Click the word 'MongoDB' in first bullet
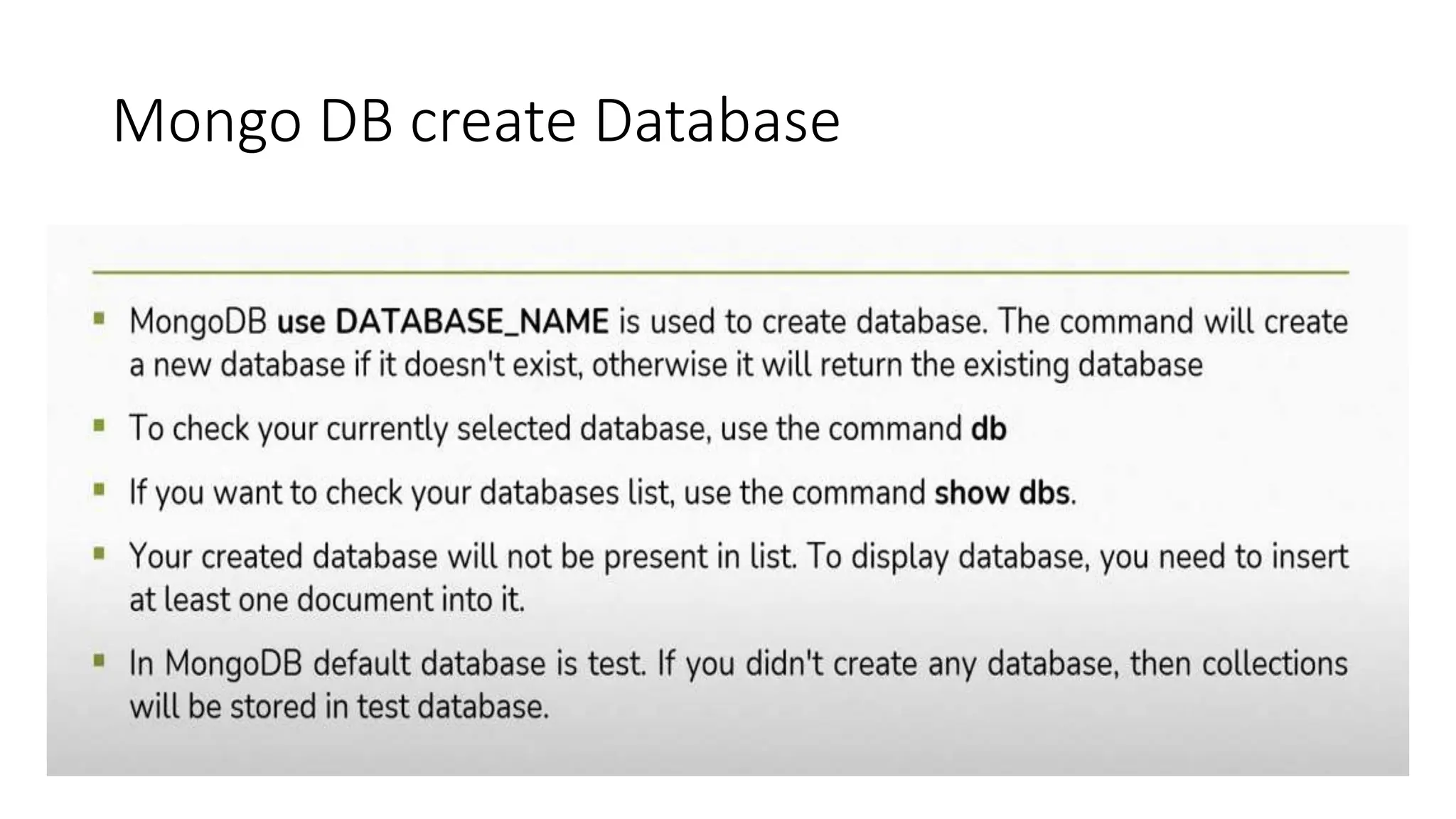Screen dimensions: 1456x819 point(198,323)
